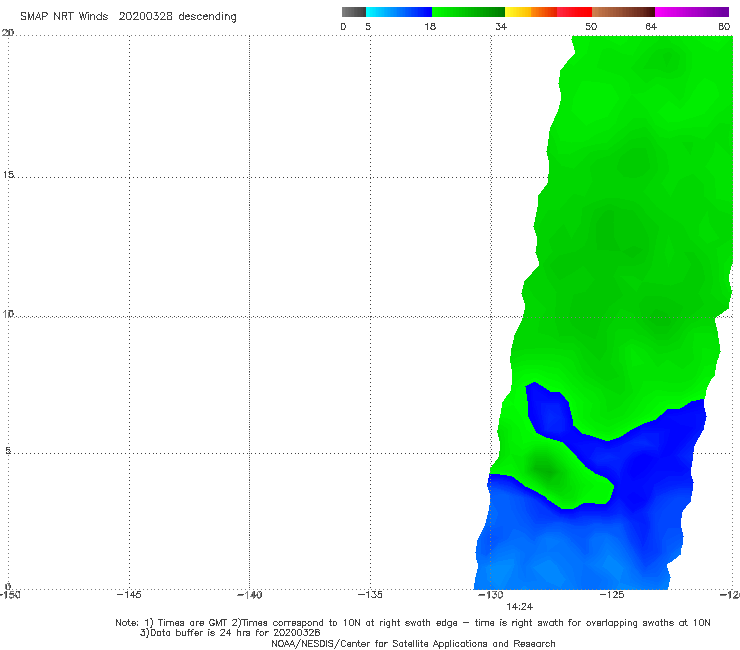Click the longitude axis label -135
Screen dimensions: 740x650
(370, 595)
